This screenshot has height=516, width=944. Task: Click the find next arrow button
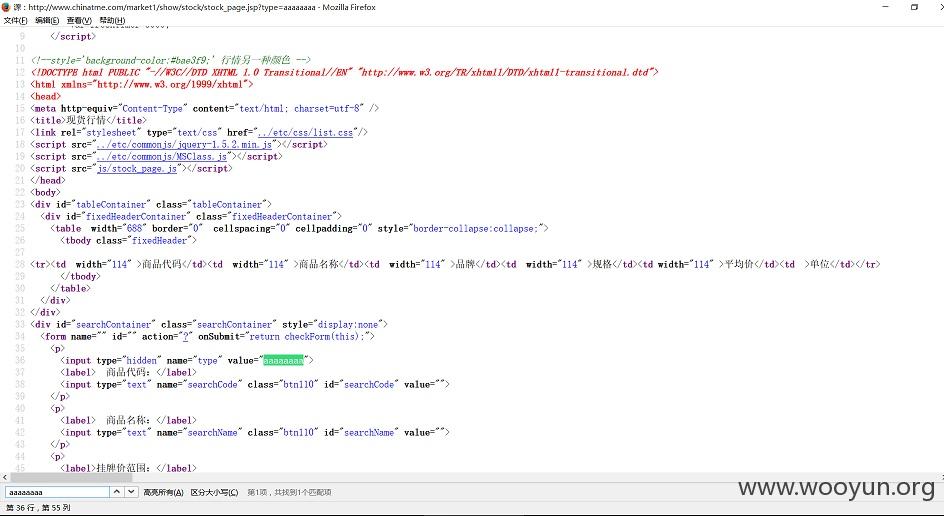[x=131, y=492]
